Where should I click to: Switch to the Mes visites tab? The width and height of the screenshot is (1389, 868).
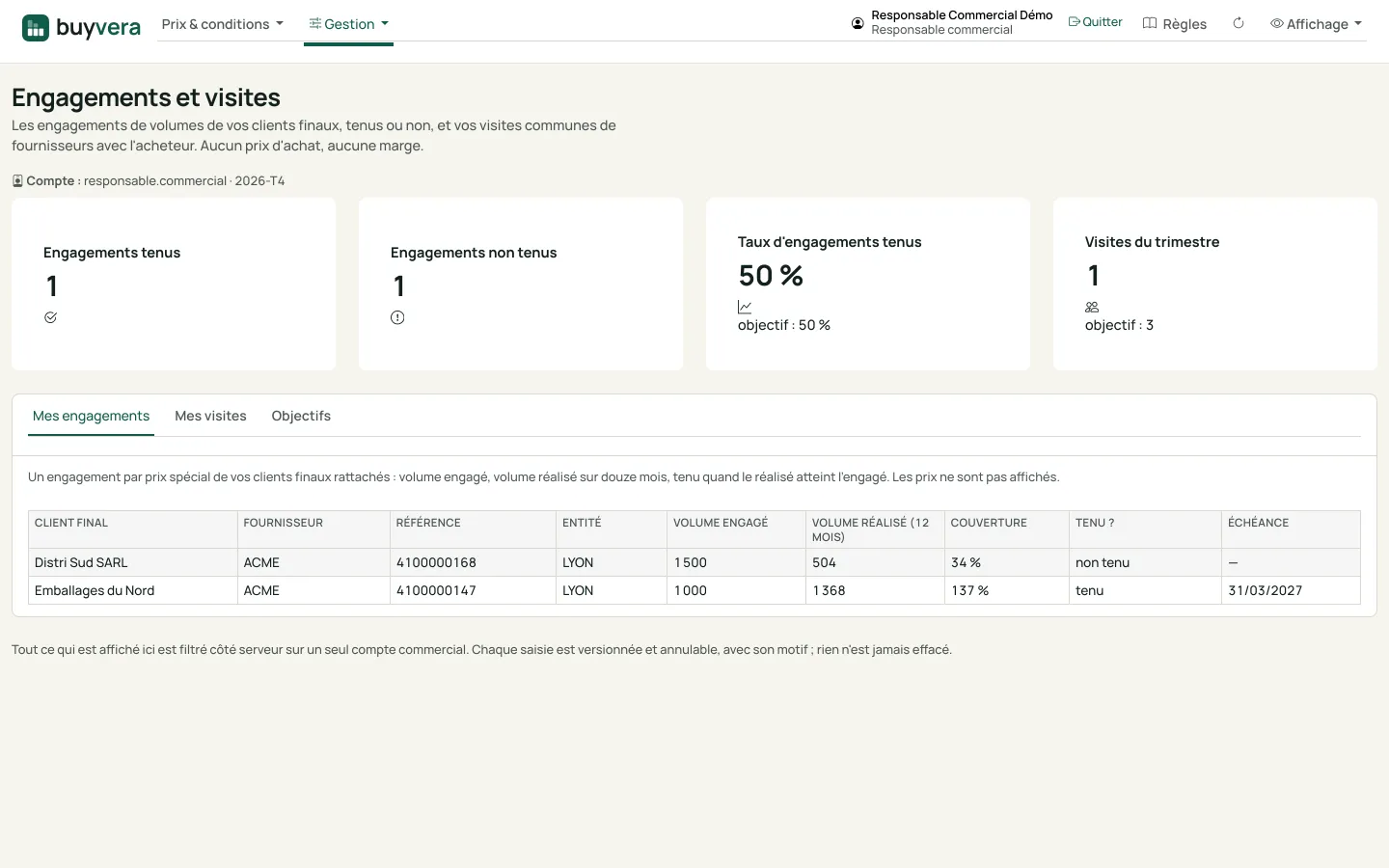coord(210,416)
